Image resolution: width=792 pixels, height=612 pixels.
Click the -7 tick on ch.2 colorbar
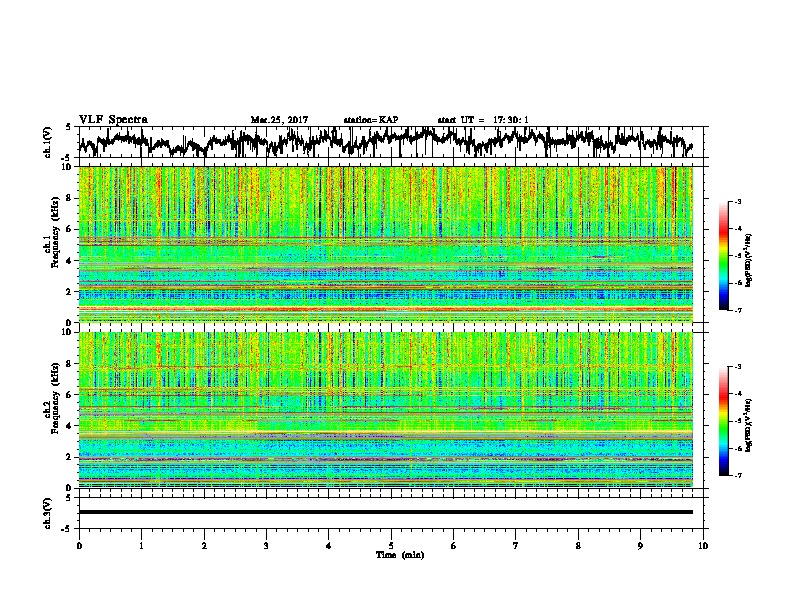(x=738, y=475)
